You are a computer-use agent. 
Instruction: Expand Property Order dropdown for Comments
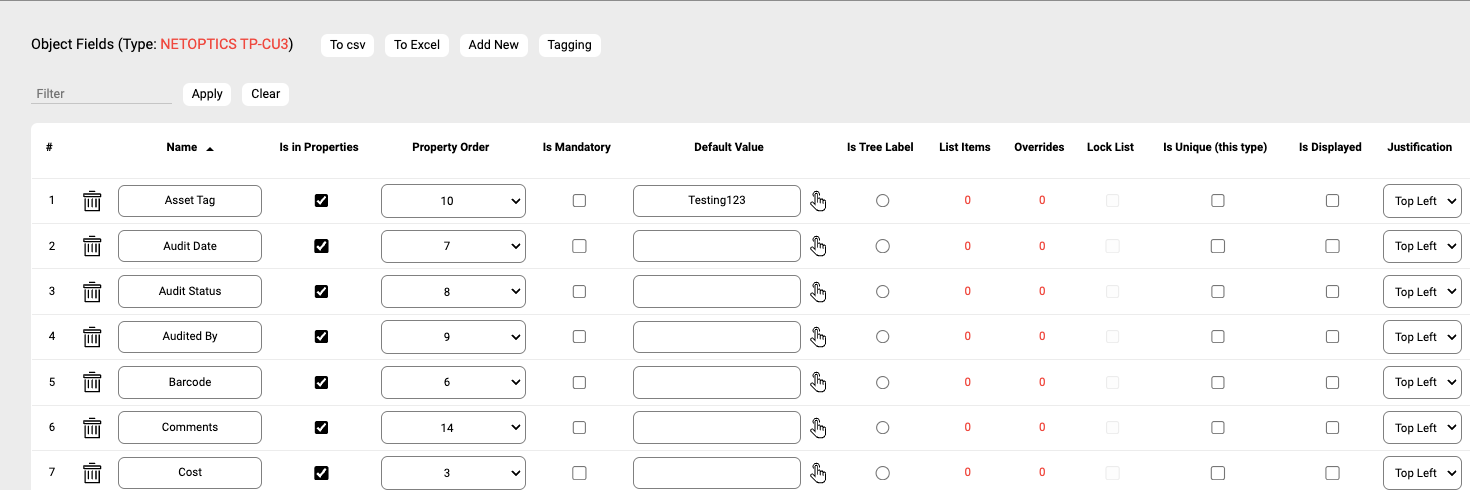pyautogui.click(x=453, y=428)
